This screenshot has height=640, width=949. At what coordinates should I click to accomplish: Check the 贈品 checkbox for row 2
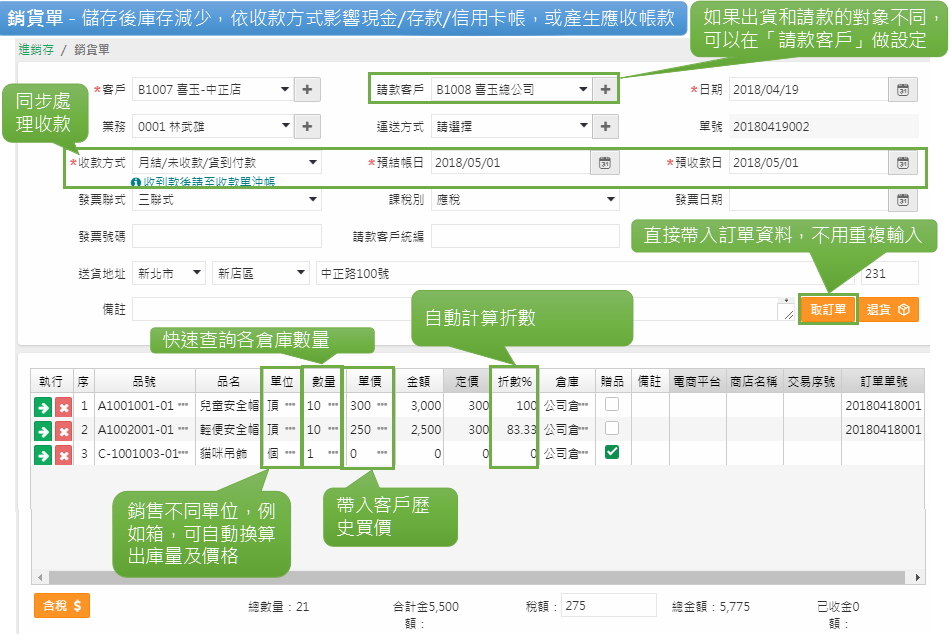(x=611, y=428)
